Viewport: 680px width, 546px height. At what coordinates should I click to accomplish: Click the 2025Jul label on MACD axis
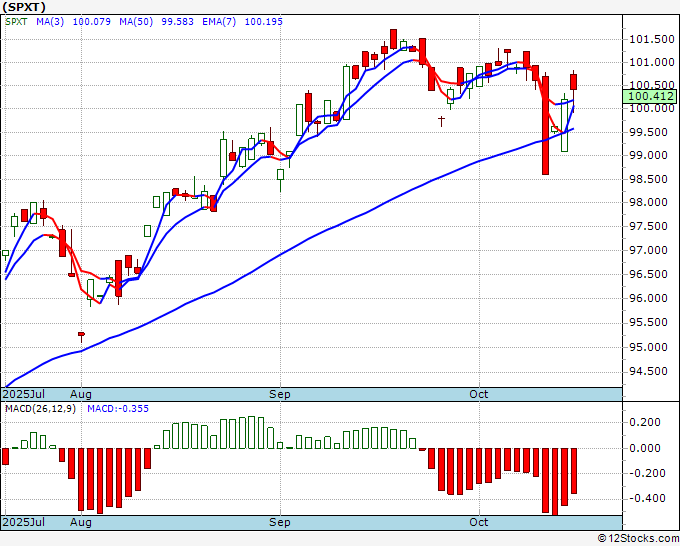[24, 522]
